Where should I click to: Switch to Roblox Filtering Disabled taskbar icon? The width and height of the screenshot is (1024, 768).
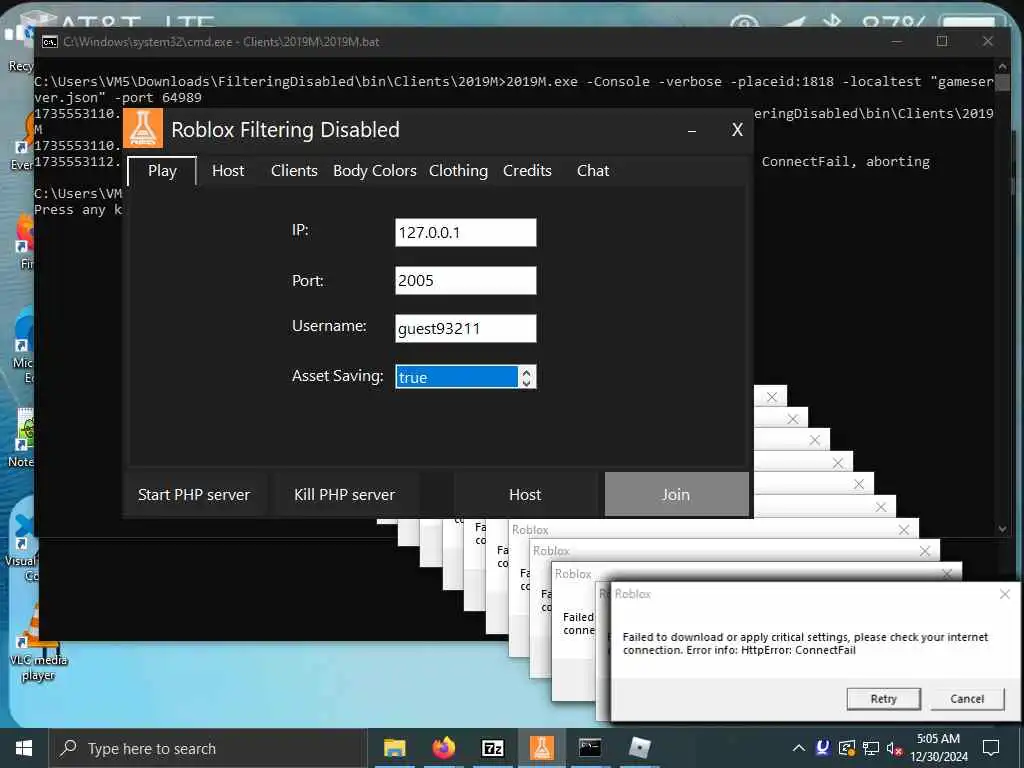point(541,748)
